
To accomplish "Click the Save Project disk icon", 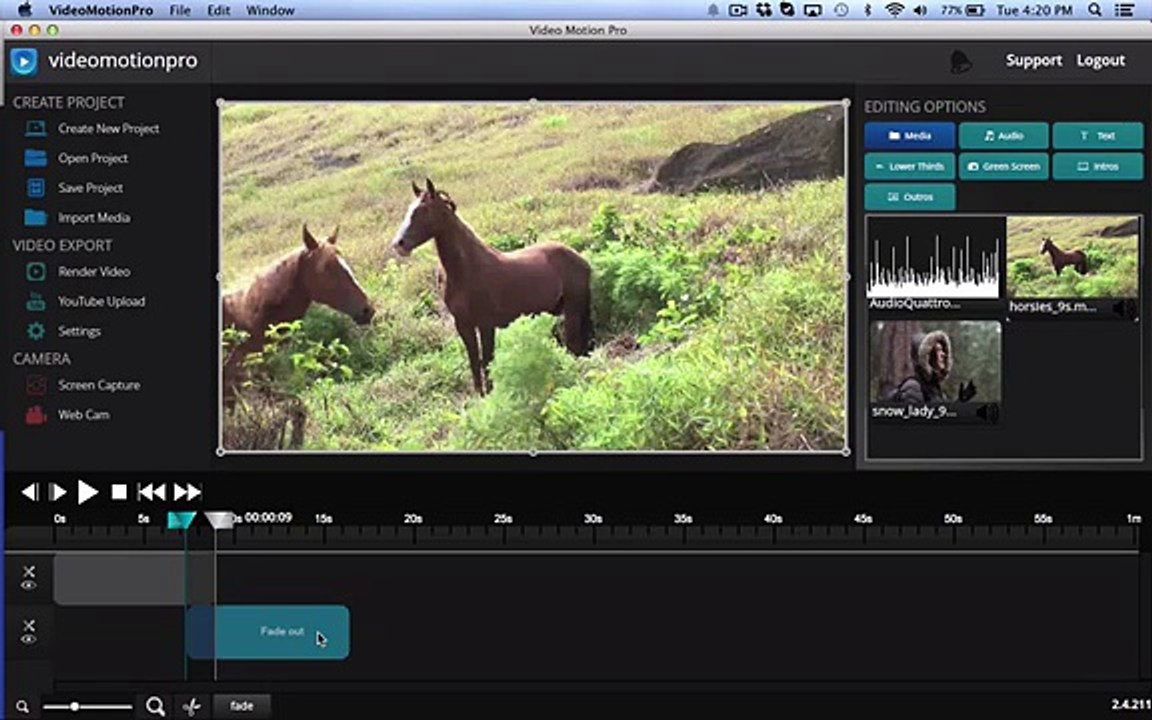I will tap(35, 187).
